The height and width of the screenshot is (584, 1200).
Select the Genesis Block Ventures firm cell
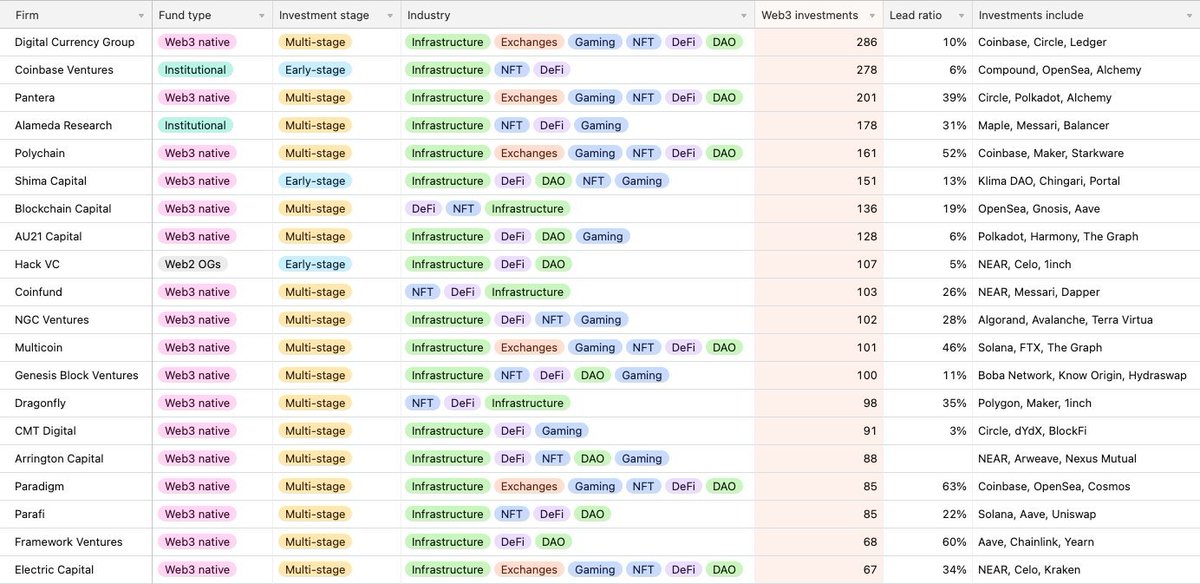coord(76,375)
